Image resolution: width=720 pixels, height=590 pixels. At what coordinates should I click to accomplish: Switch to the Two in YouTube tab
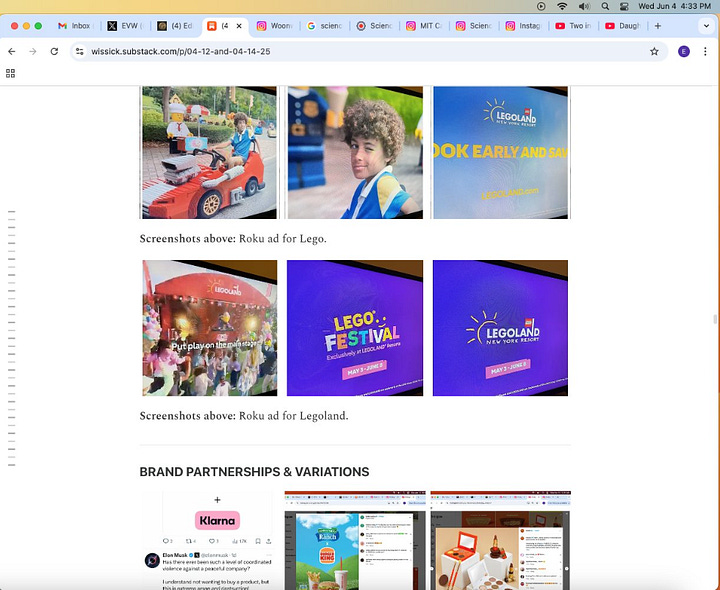click(573, 26)
